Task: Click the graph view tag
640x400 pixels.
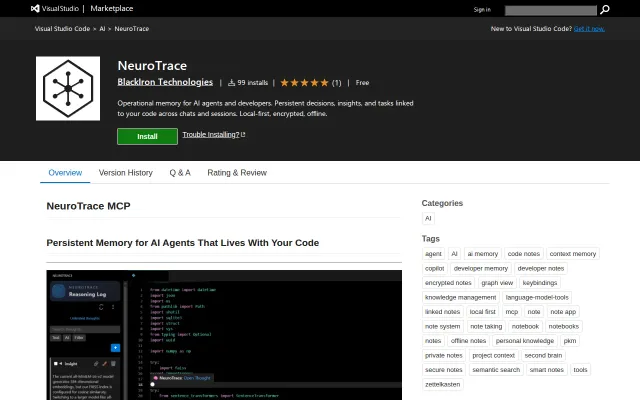Action: [497, 283]
